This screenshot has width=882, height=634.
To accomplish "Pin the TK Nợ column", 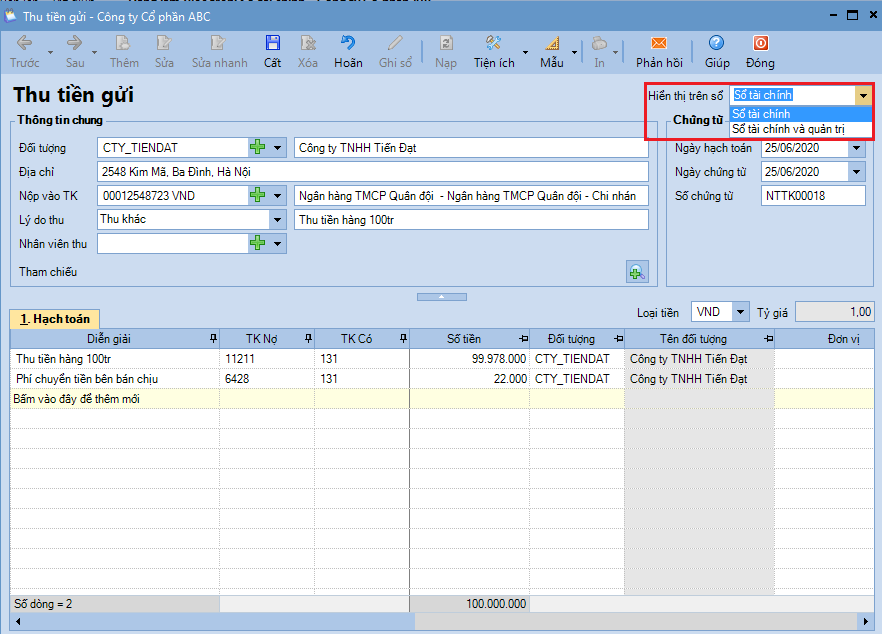I will coord(308,339).
